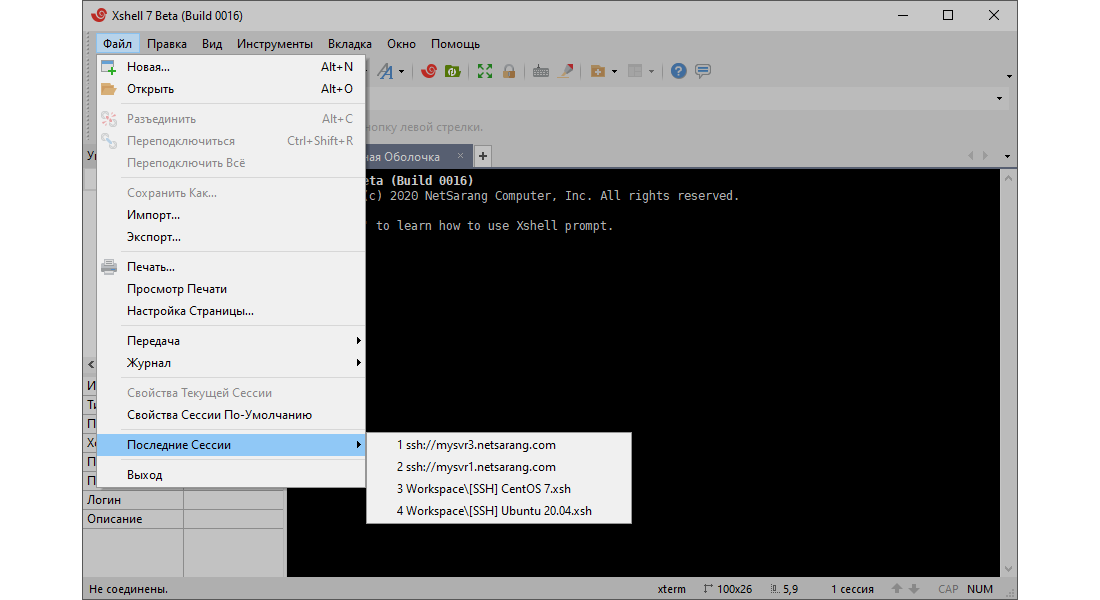1100x600 pixels.
Task: Click the speech bubble feedback icon
Action: point(703,71)
